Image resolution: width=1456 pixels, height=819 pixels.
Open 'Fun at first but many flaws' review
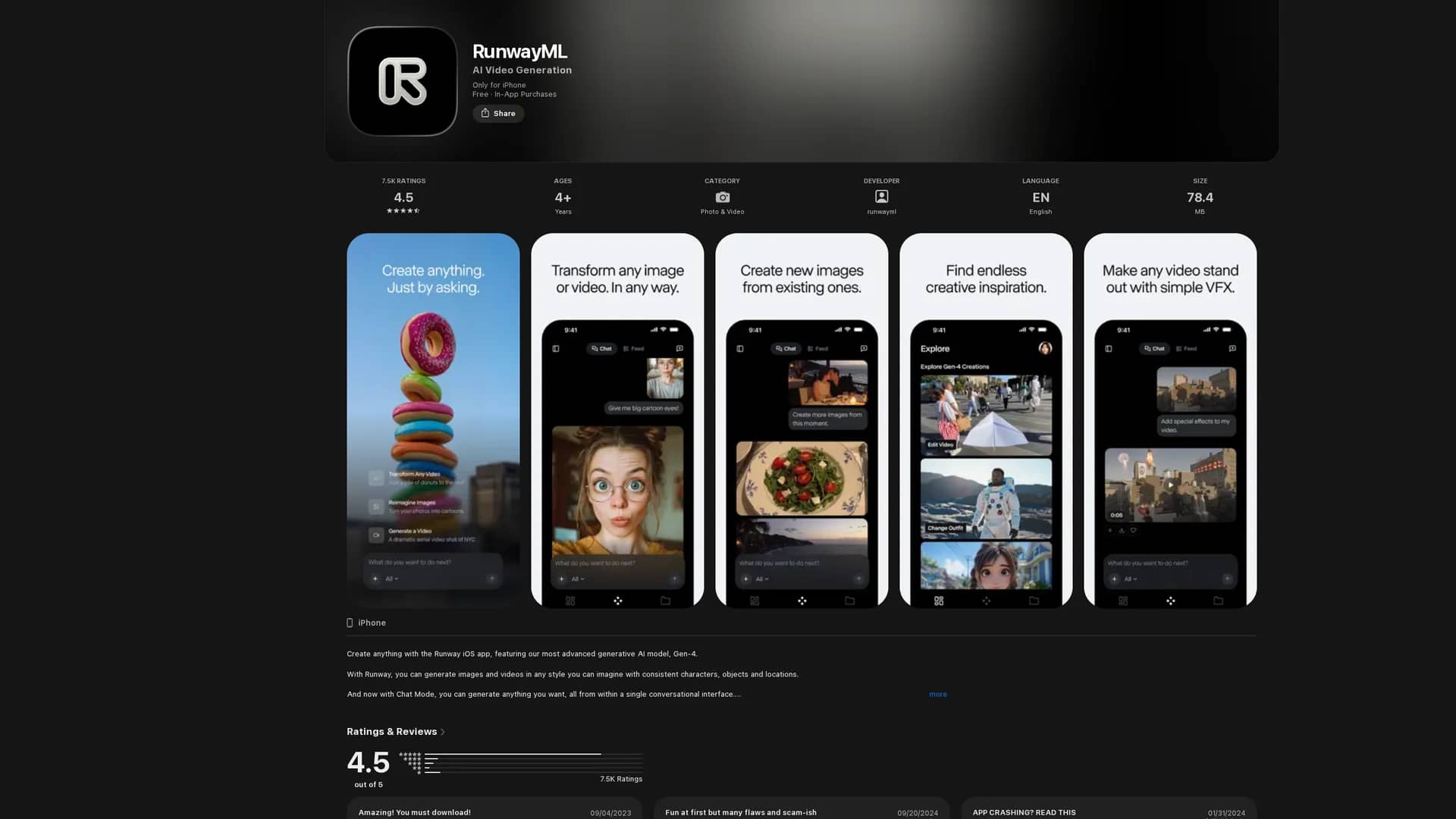[802, 808]
